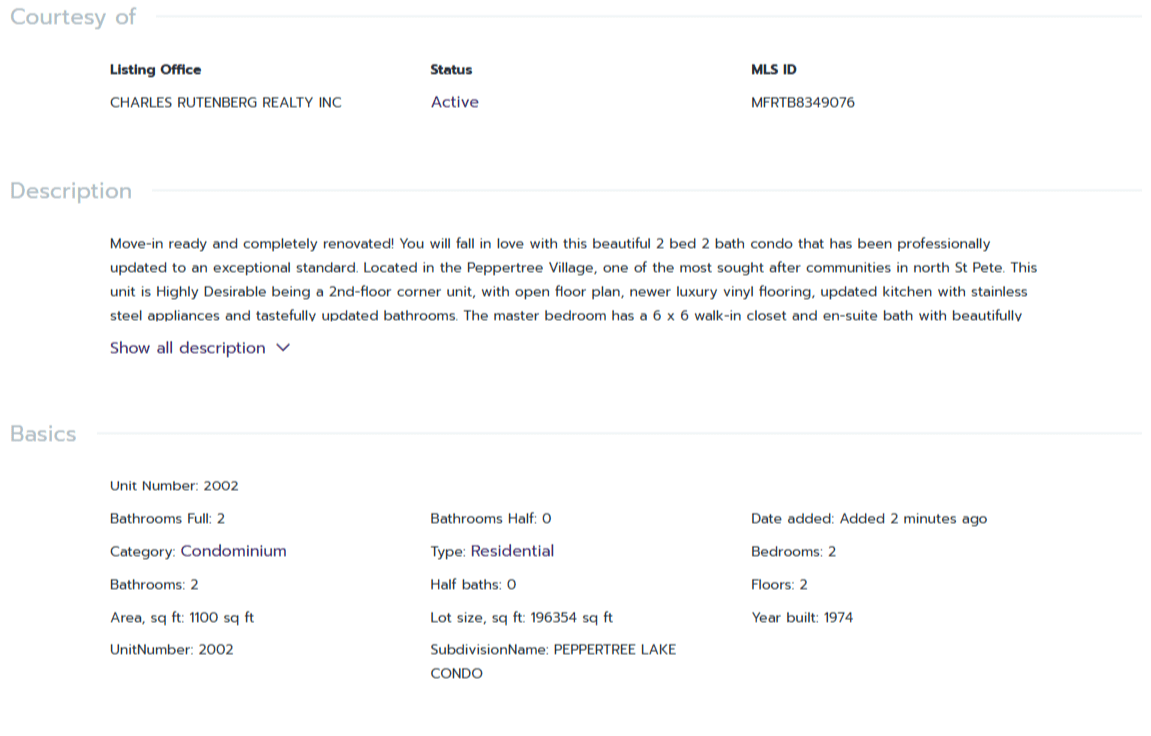Click the Listing Office label
This screenshot has height=736, width=1151.
point(155,70)
